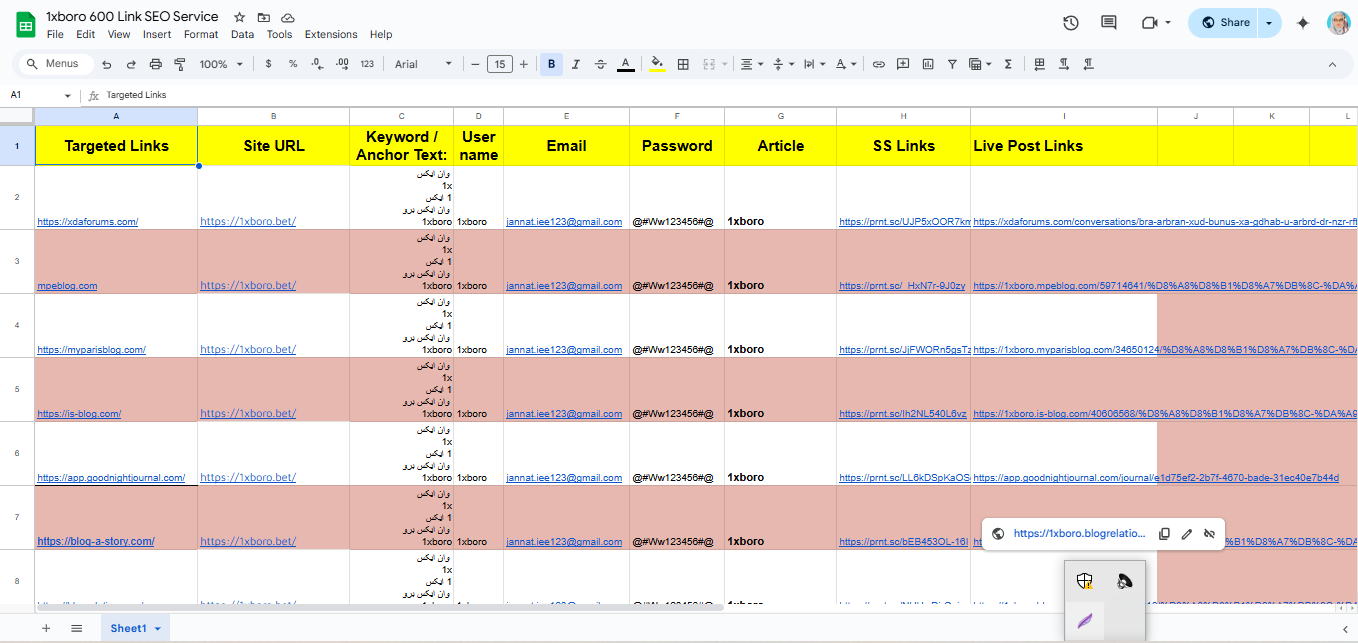The width and height of the screenshot is (1358, 643).
Task: Pick the yellow fill color swatch
Action: click(657, 64)
